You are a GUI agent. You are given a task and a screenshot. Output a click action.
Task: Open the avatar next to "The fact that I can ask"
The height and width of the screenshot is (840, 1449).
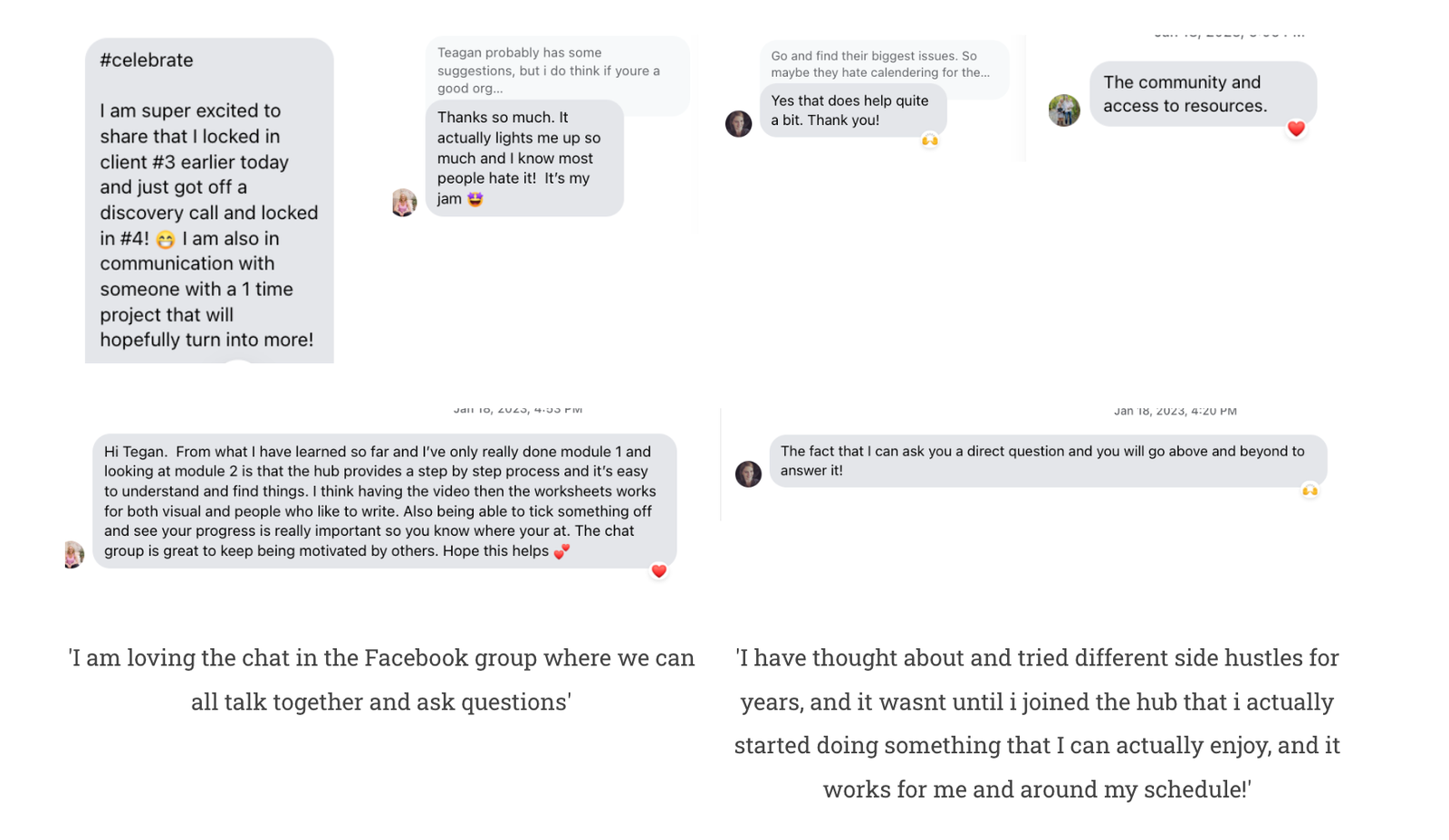click(x=748, y=473)
